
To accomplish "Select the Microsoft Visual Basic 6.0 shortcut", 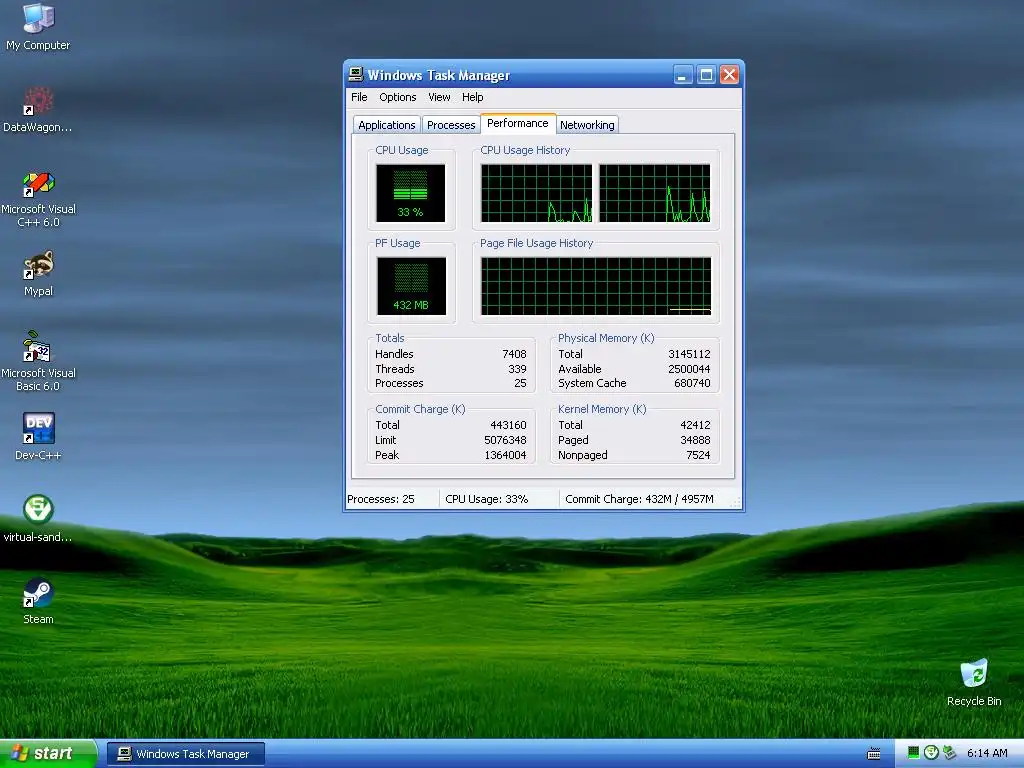I will pyautogui.click(x=38, y=361).
